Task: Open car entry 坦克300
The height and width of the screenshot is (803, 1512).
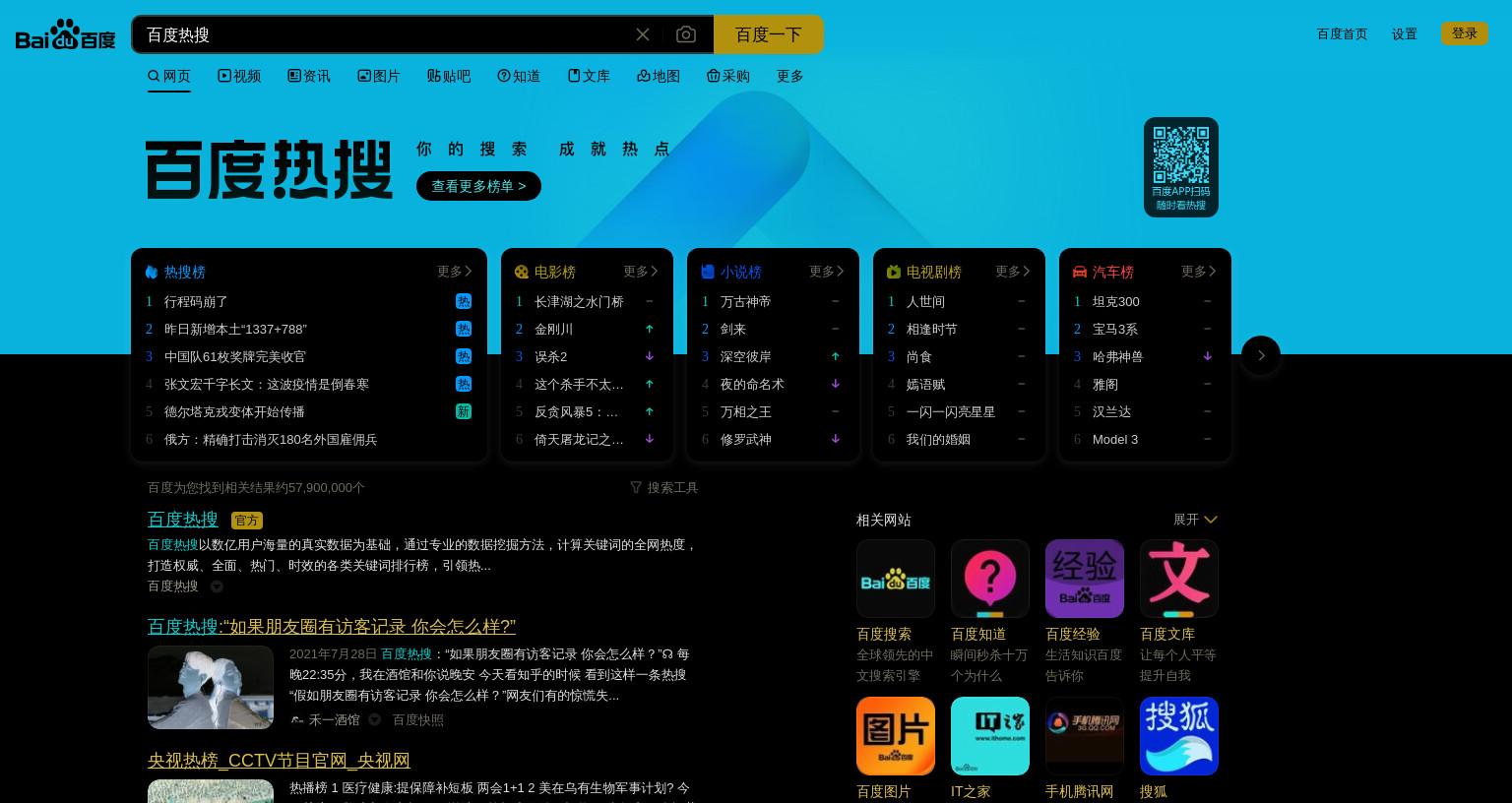Action: tap(1116, 301)
